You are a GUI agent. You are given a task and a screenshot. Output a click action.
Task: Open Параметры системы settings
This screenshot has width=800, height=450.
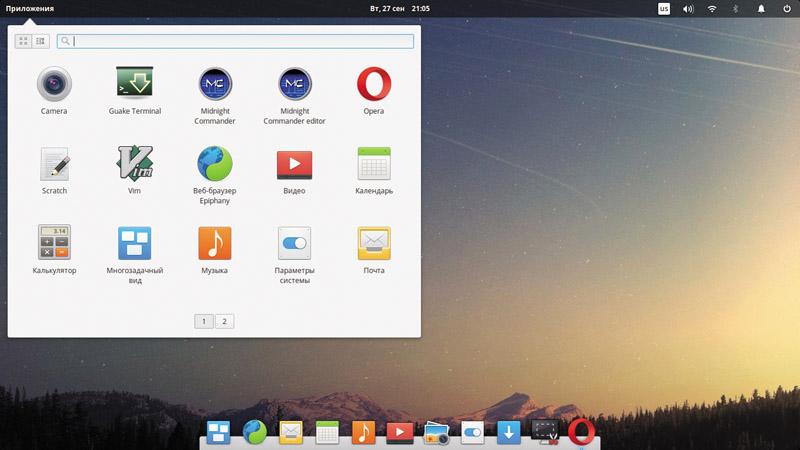click(x=295, y=243)
